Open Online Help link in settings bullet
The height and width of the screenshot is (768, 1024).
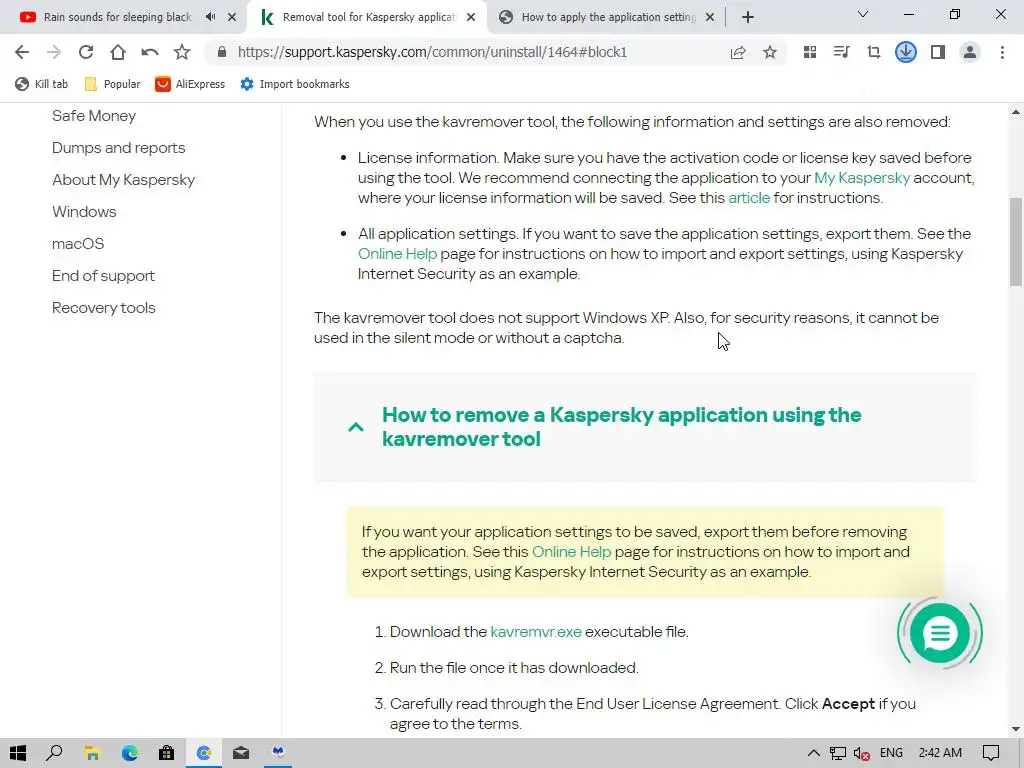397,253
